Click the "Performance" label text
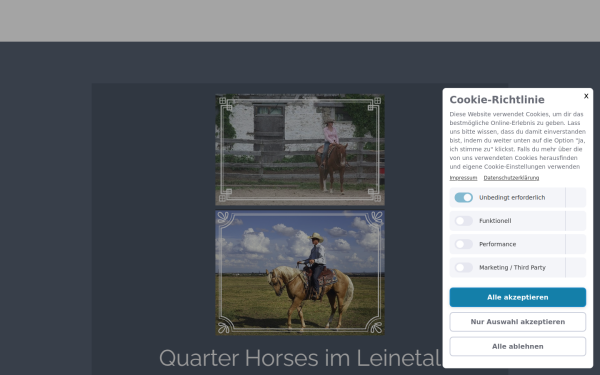Image resolution: width=600 pixels, height=375 pixels. click(x=497, y=244)
